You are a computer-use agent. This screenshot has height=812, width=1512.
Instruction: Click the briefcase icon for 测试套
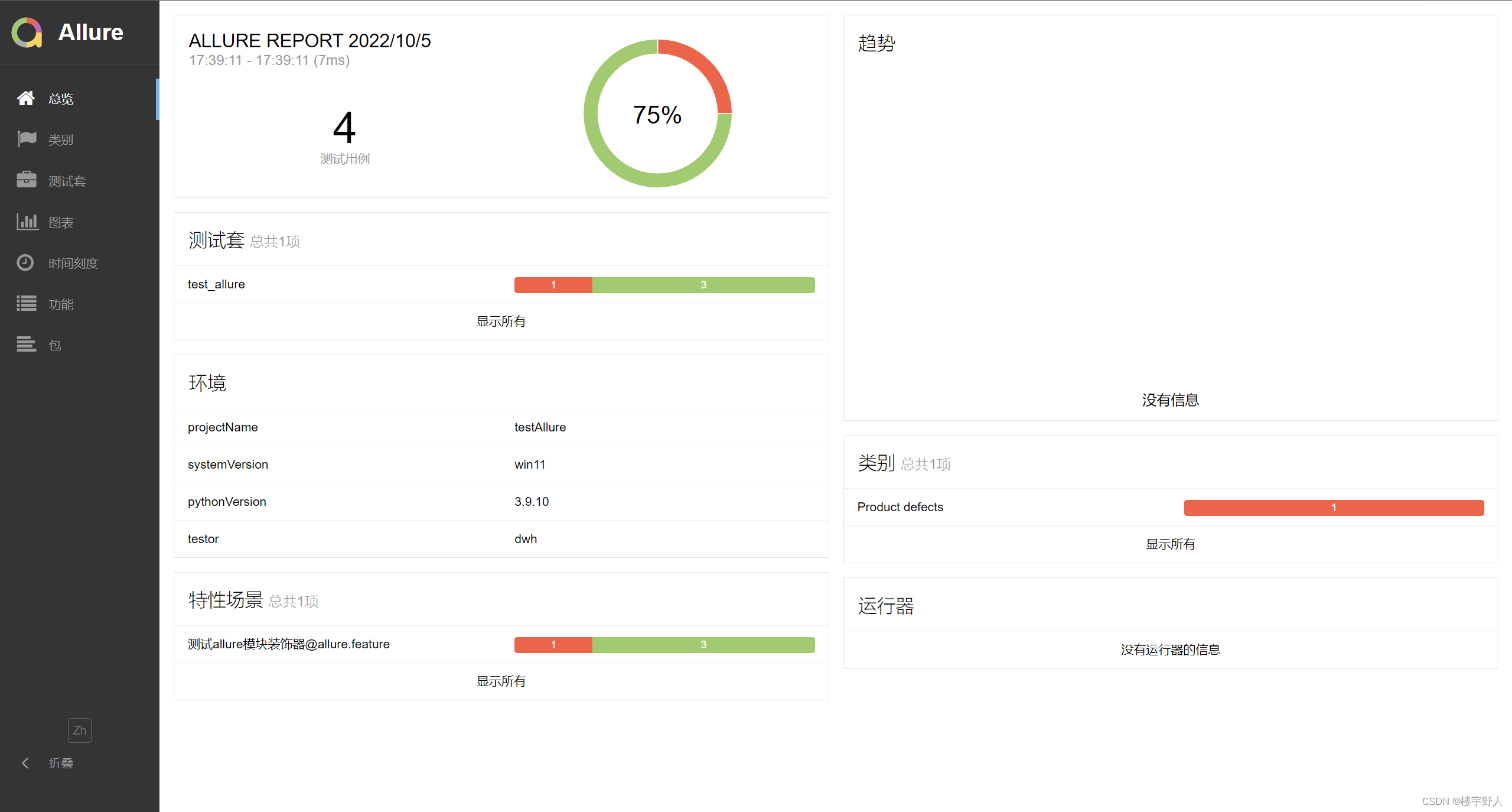27,180
